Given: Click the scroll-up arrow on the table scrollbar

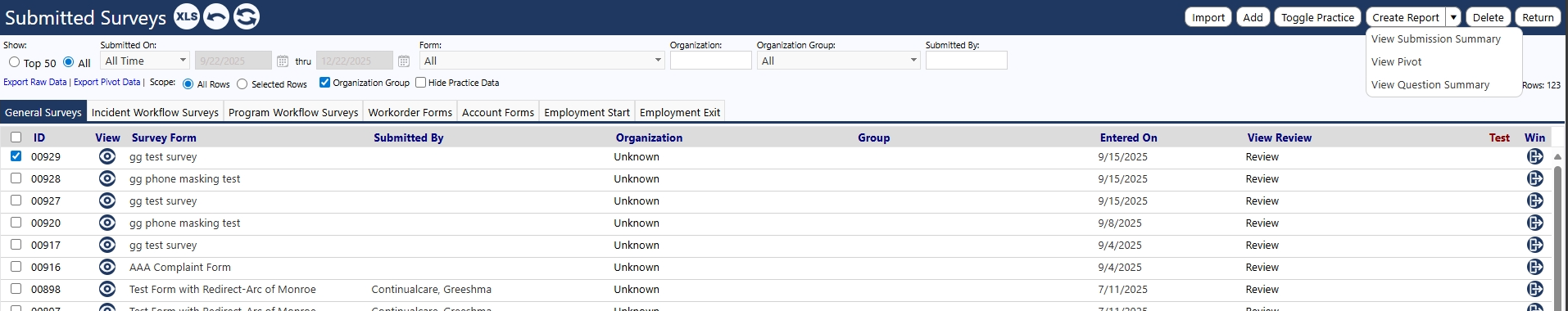Looking at the screenshot, I should (1557, 156).
